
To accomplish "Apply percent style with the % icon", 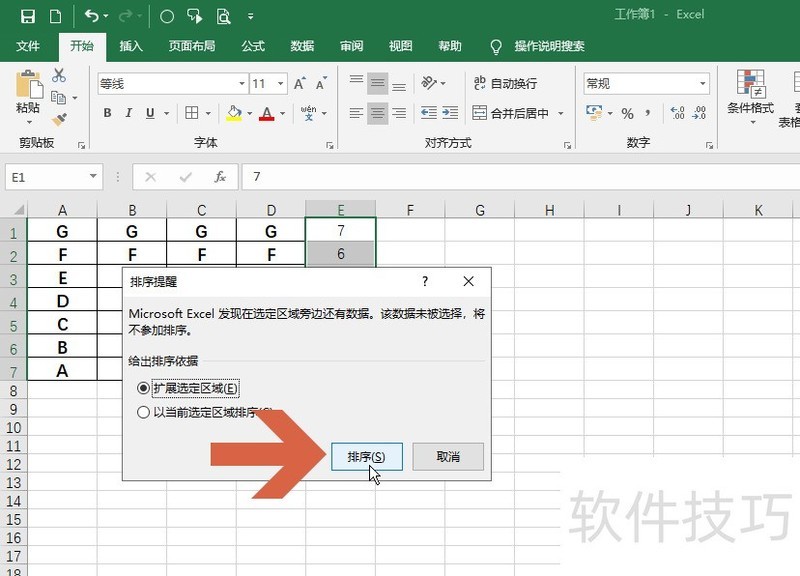I will pyautogui.click(x=627, y=113).
